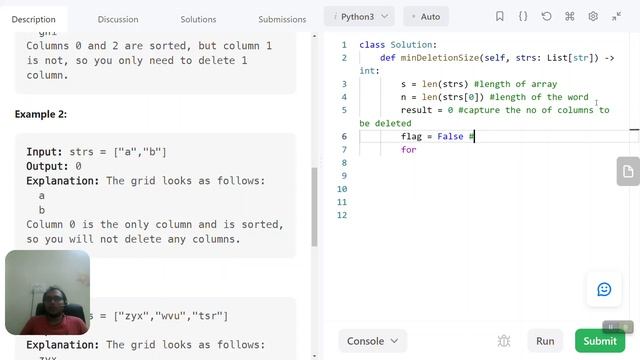Viewport: 640px width, 360px height.
Task: Click the 'def minDeletionSize' line
Action: (x=497, y=58)
